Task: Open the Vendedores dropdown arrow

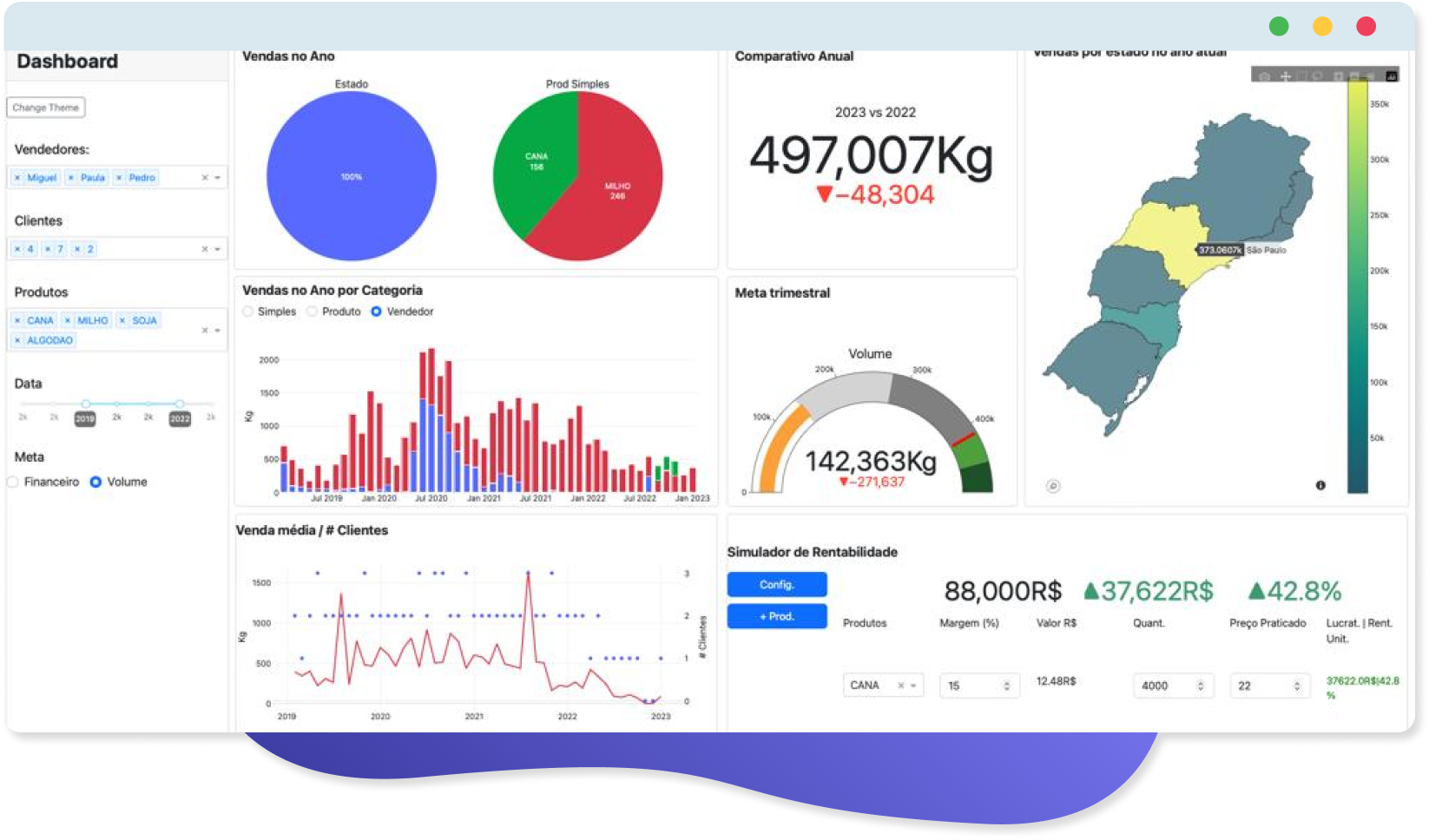Action: pyautogui.click(x=218, y=178)
